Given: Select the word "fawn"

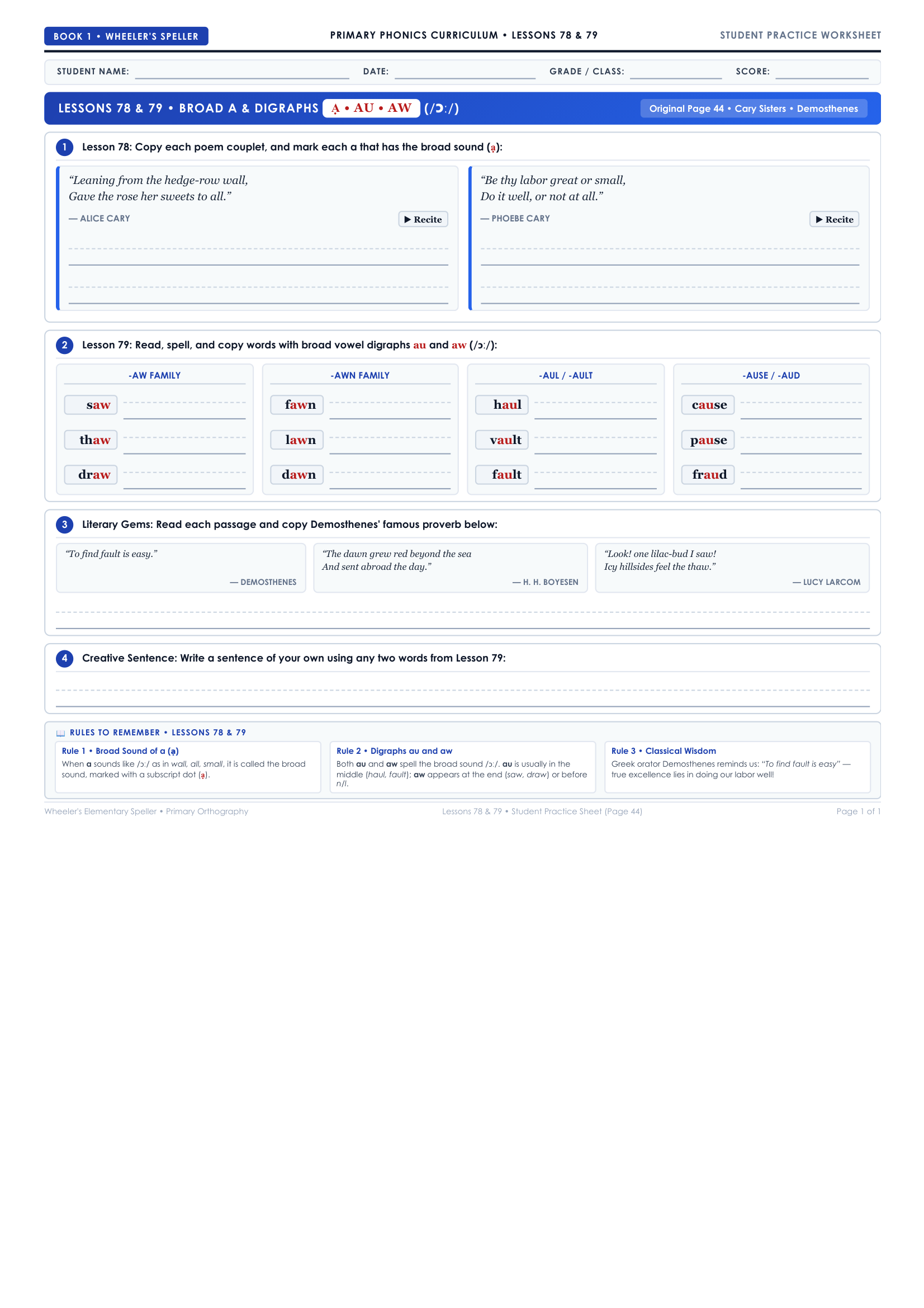Looking at the screenshot, I should pyautogui.click(x=301, y=405).
